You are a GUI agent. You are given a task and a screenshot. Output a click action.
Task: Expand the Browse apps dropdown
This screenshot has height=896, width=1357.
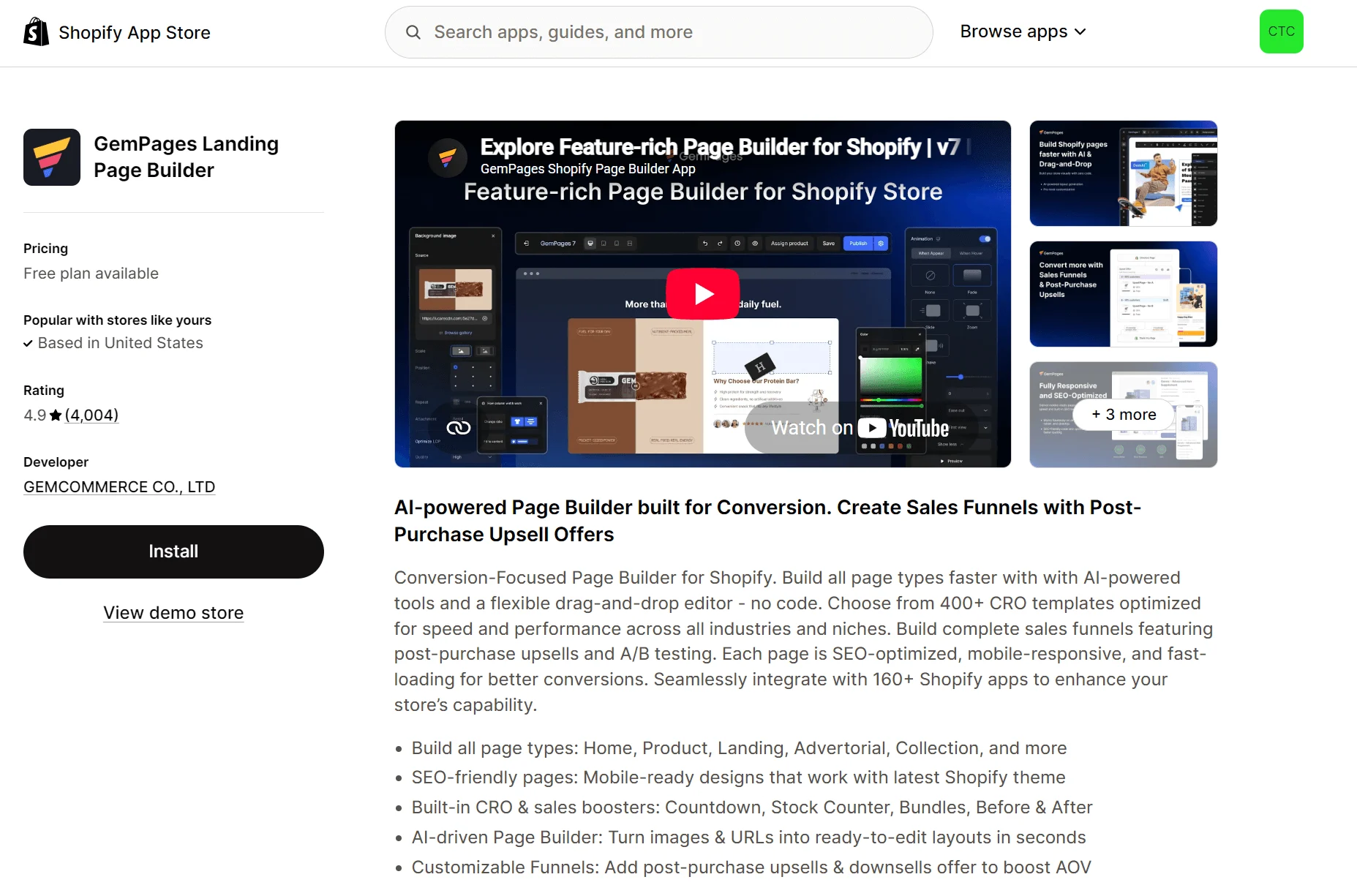click(1023, 32)
